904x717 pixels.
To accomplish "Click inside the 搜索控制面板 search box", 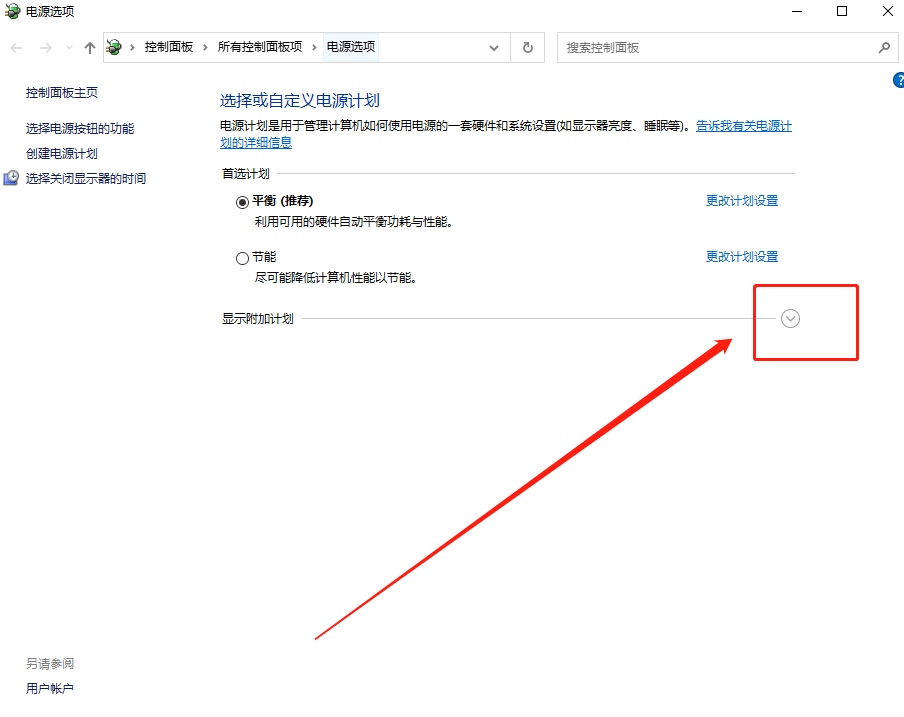I will tap(700, 47).
